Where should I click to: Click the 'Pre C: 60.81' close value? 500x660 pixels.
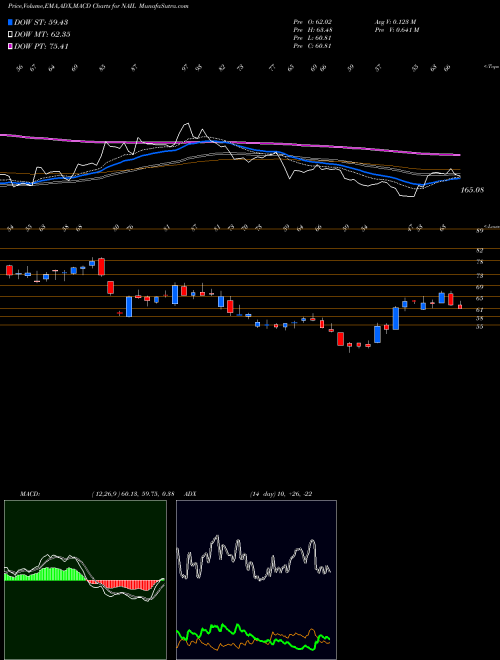[313, 46]
